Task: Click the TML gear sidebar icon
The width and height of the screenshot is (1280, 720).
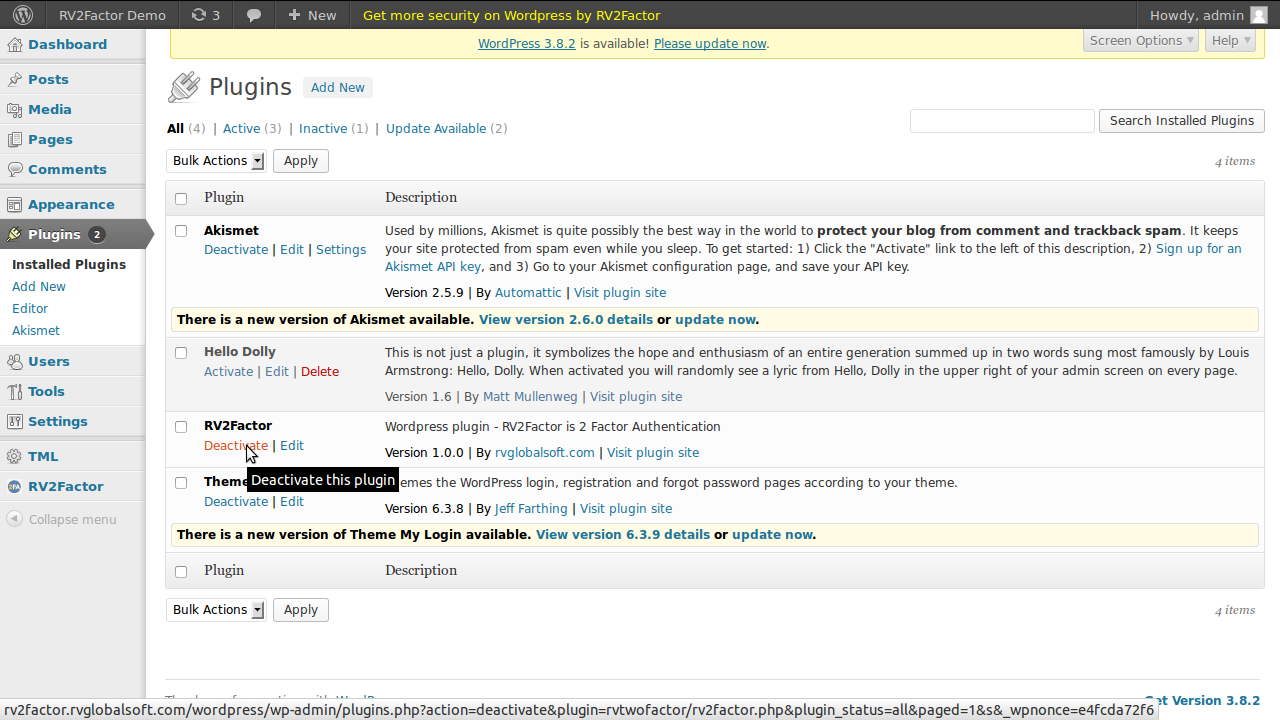Action: [x=14, y=456]
